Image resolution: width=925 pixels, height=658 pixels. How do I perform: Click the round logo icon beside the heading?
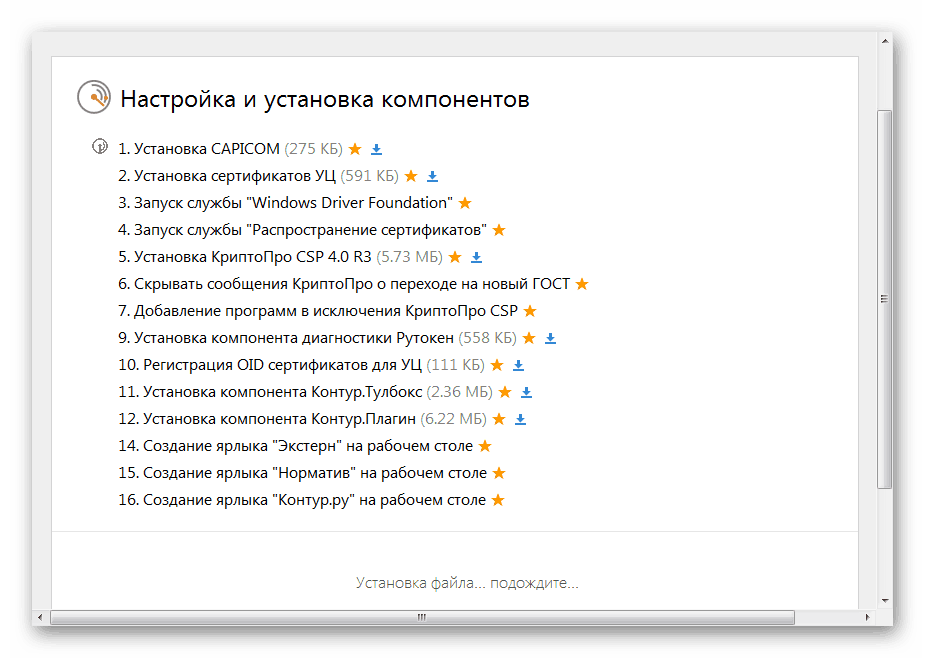click(93, 97)
